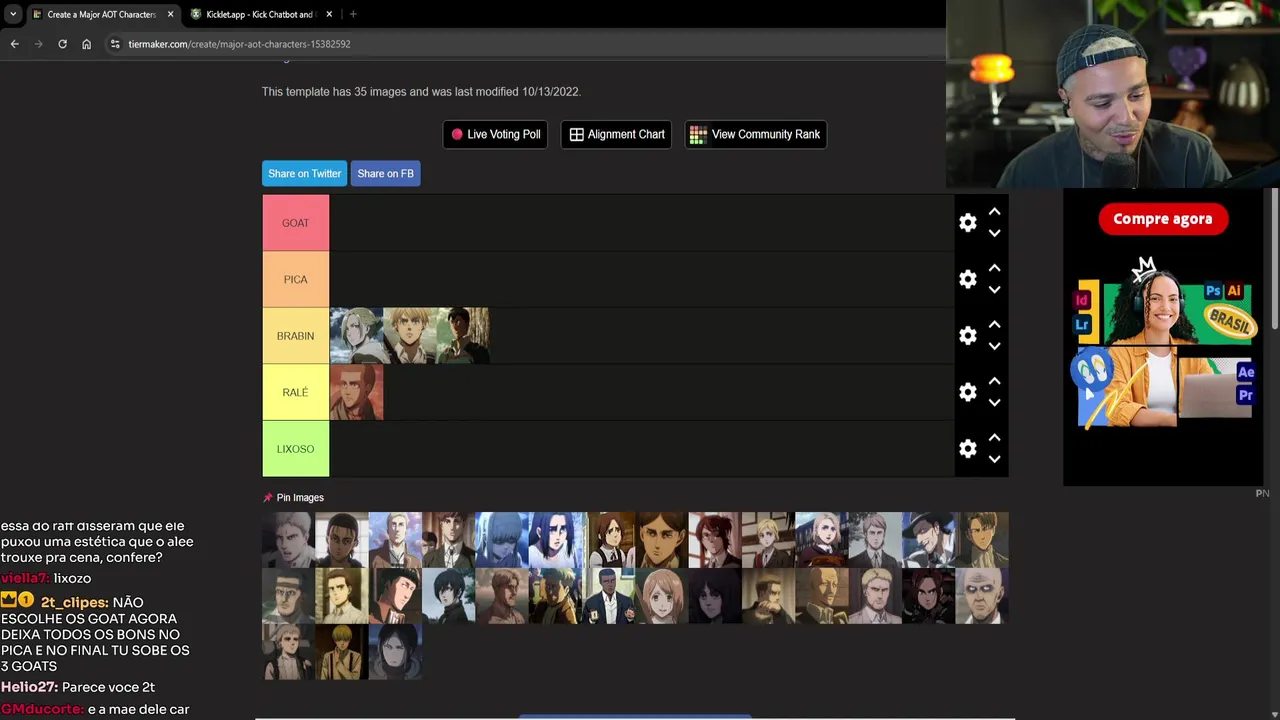Select third character image in BRABIN tier
1280x720 pixels.
tap(463, 336)
